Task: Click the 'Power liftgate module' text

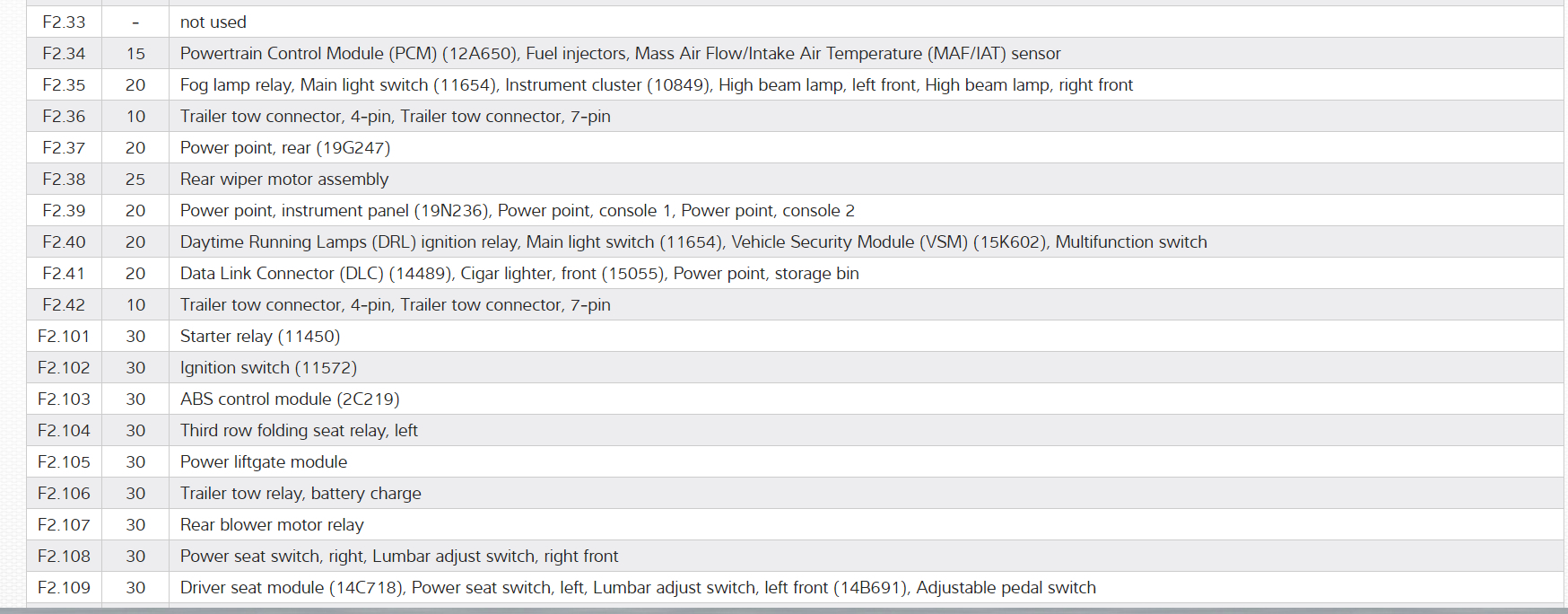Action: click(x=263, y=462)
